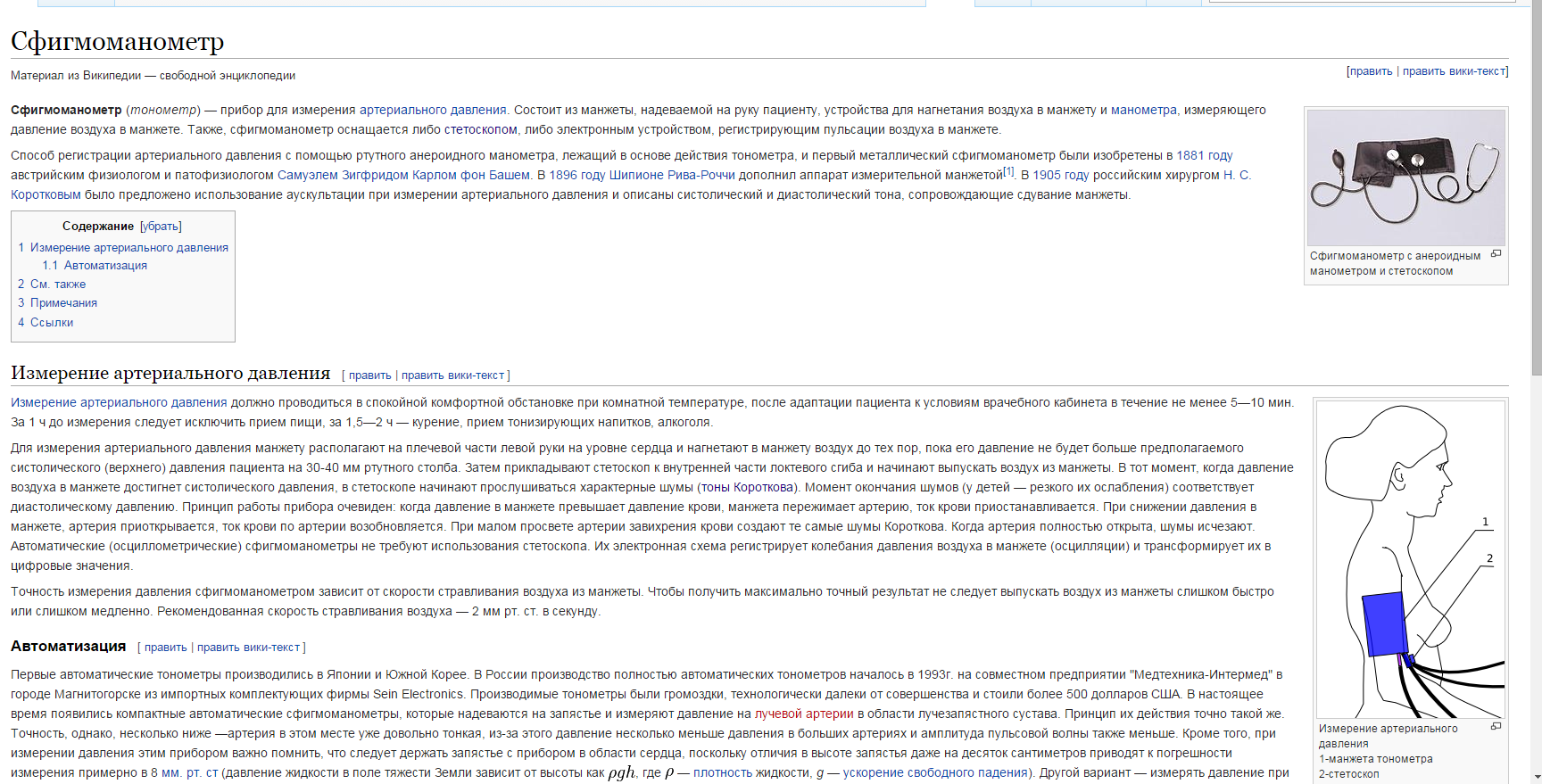
Task: Open 'править вики-текст' at page top
Action: (1454, 71)
